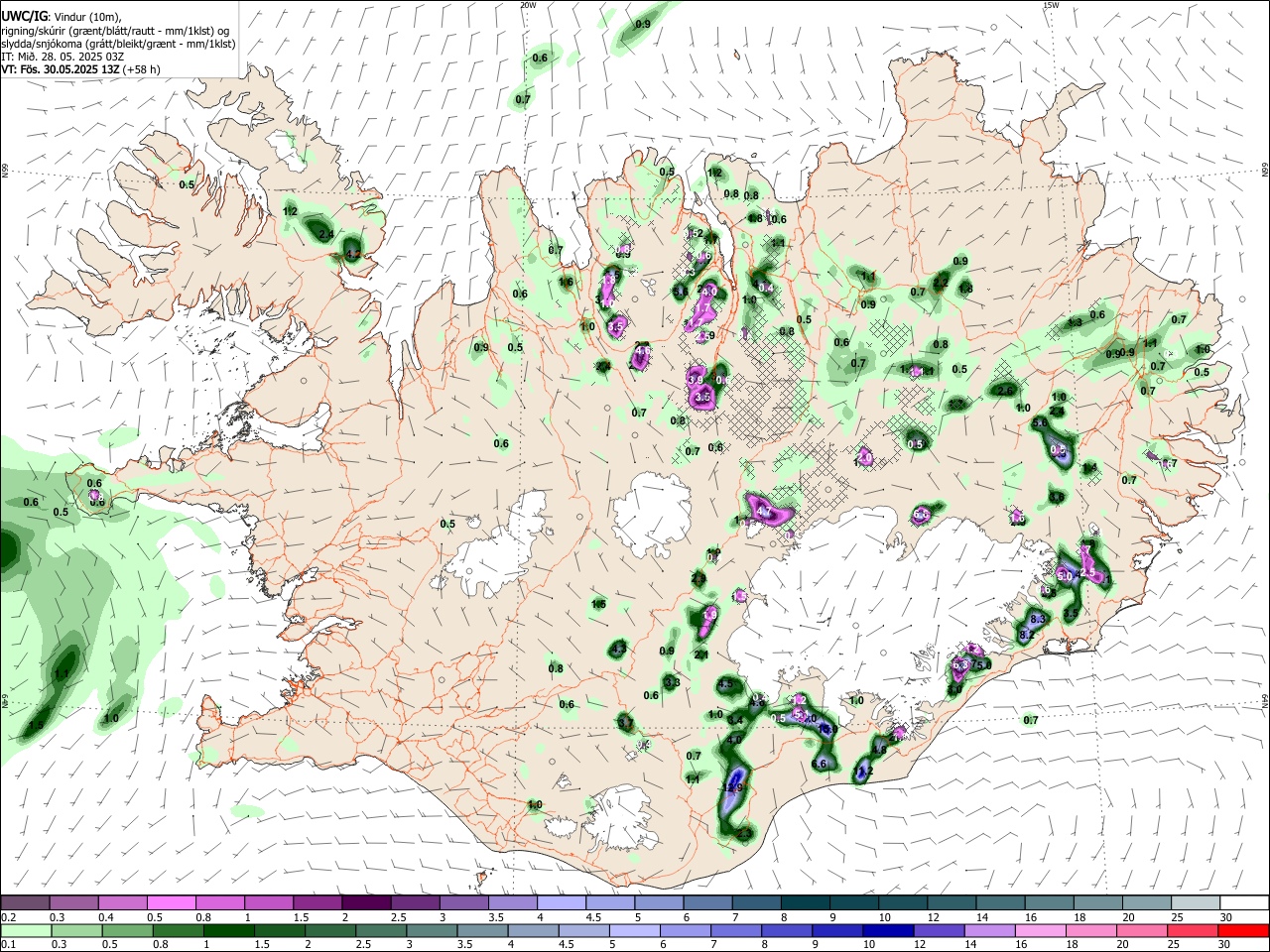This screenshot has width=1270, height=952.
Task: Select the top-row swatch between 8 and 9
Action: [x=806, y=902]
